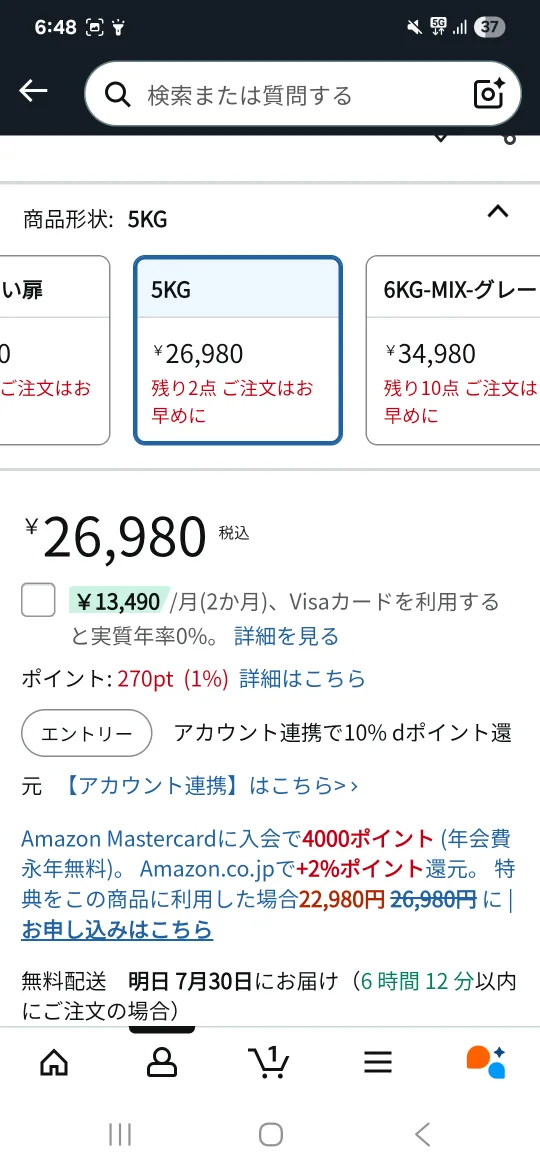This screenshot has height=1170, width=540.
Task: Open Rufus AI assistant icon
Action: coord(486,1063)
